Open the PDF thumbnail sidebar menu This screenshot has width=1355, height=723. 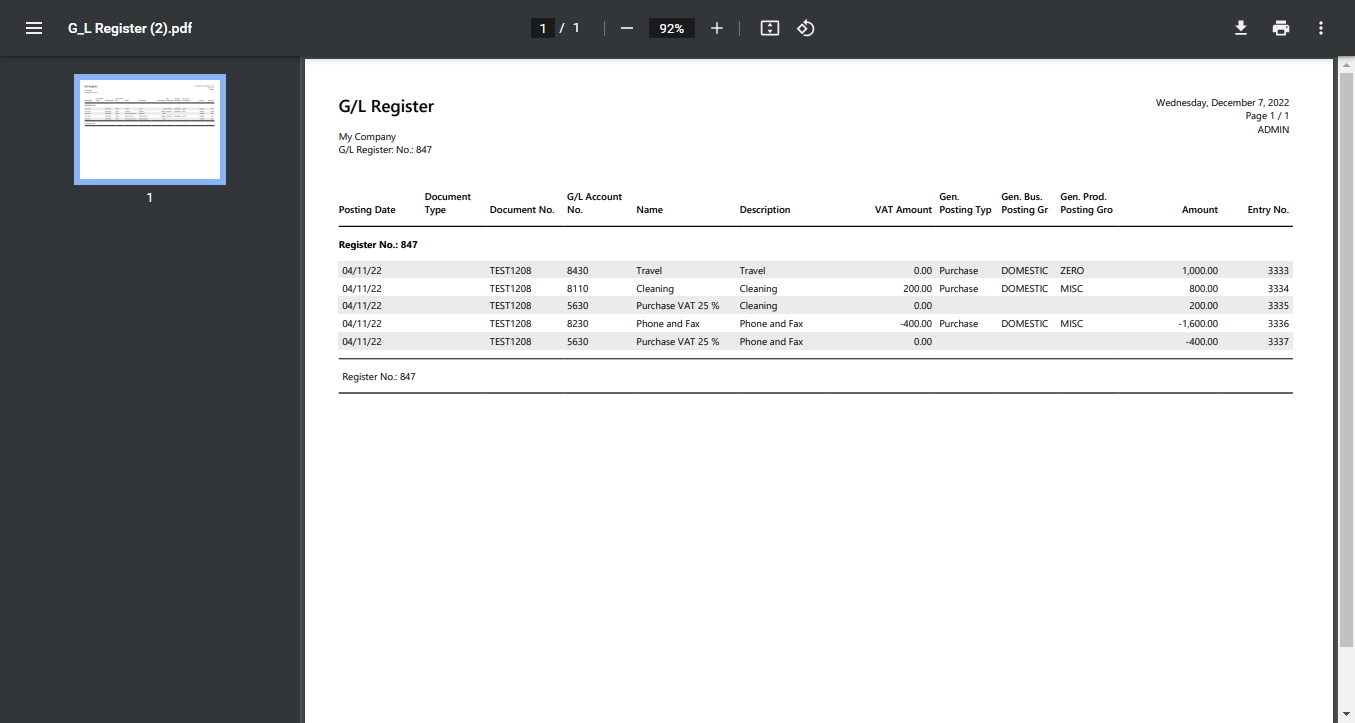click(33, 28)
